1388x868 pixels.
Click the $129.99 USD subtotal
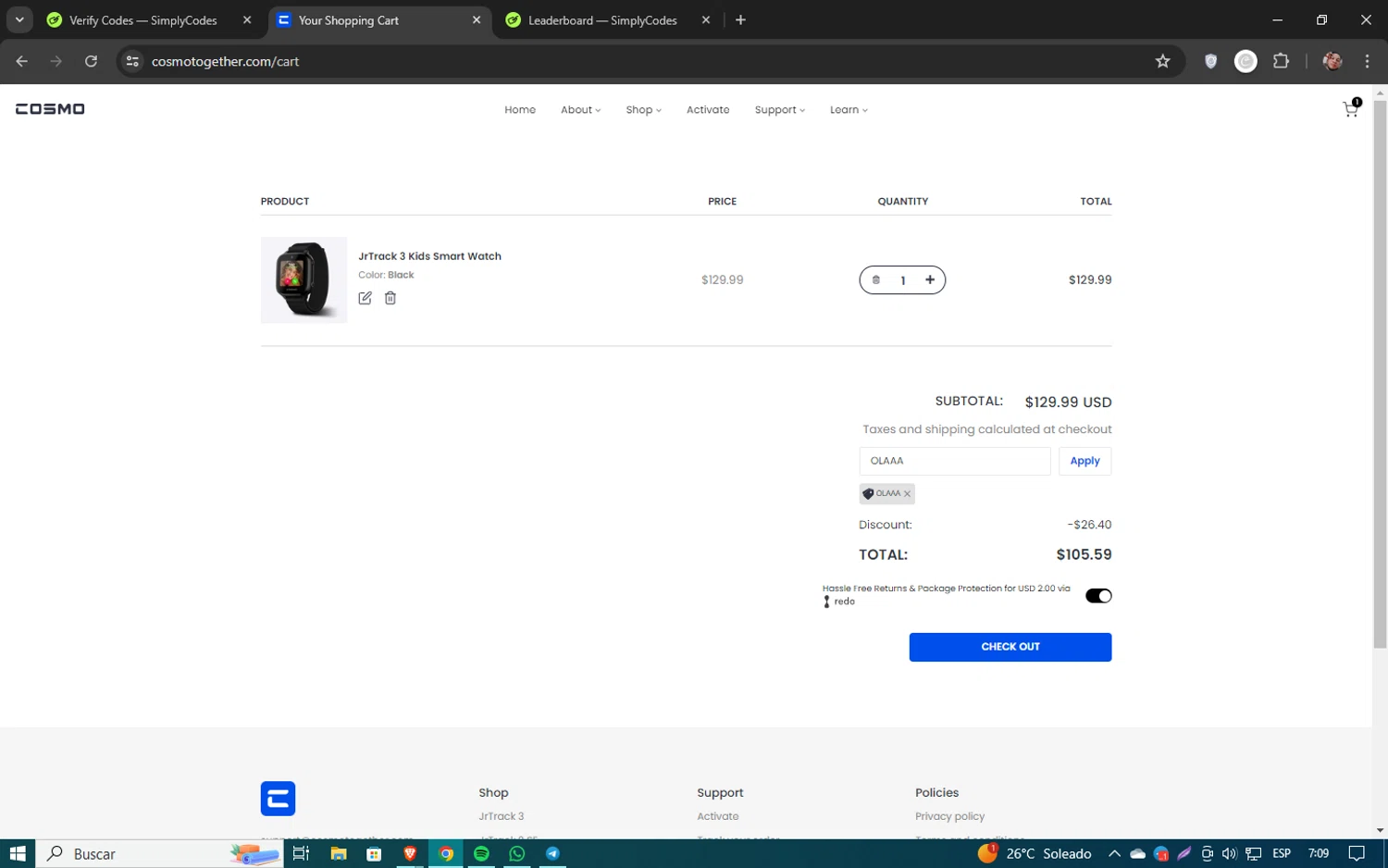click(x=1068, y=402)
